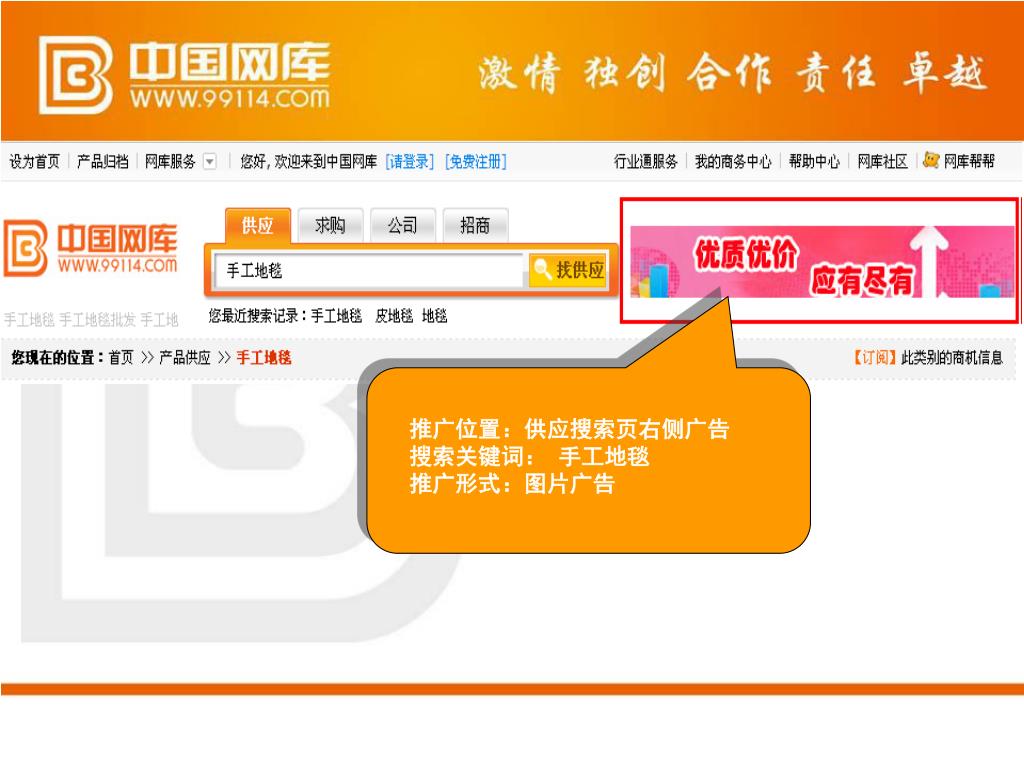This screenshot has height=768, width=1024.
Task: Open 行业通服务 in the top navigation
Action: (645, 161)
